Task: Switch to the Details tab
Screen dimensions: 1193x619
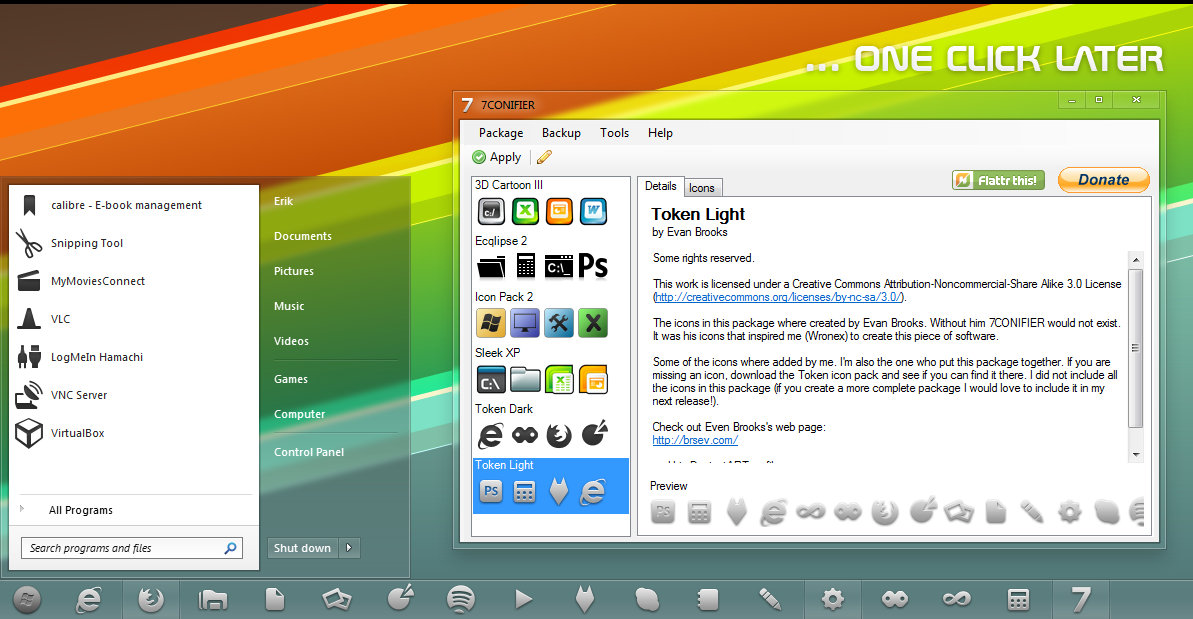Action: tap(660, 186)
